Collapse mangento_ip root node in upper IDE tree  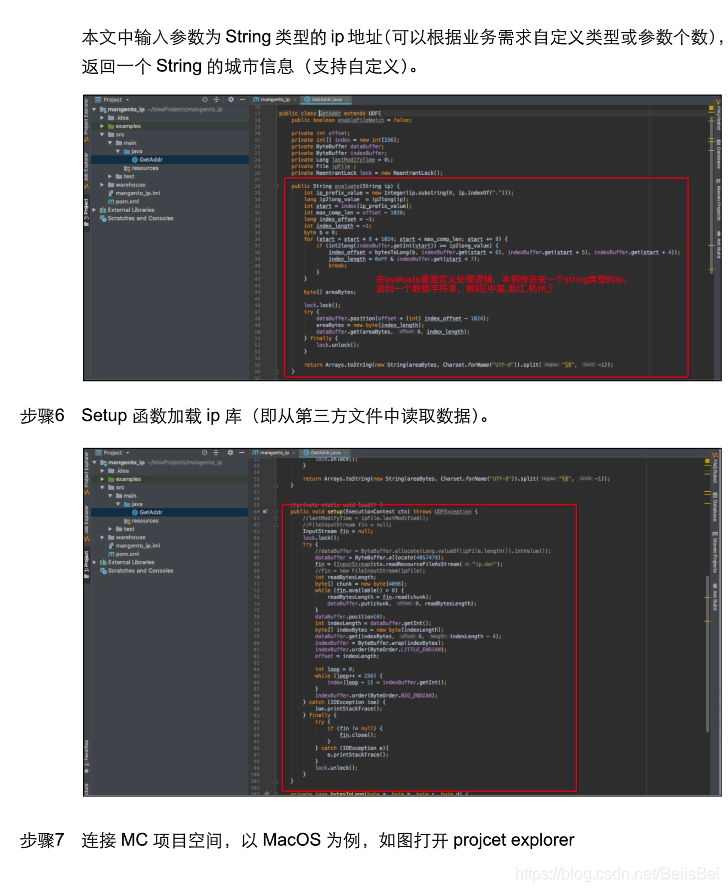click(94, 109)
